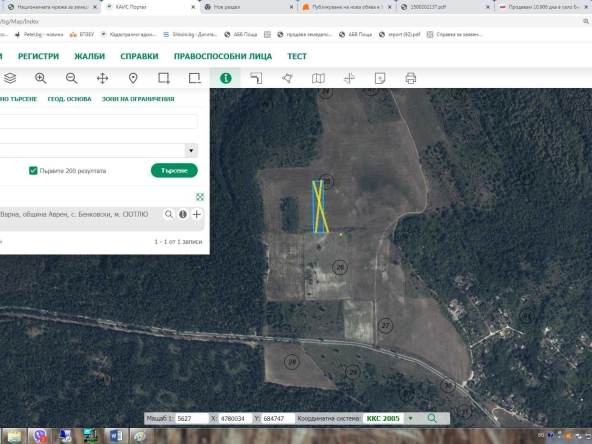This screenshot has width=592, height=444.
Task: Open the РЕГИСТРИ menu
Action: 39,56
